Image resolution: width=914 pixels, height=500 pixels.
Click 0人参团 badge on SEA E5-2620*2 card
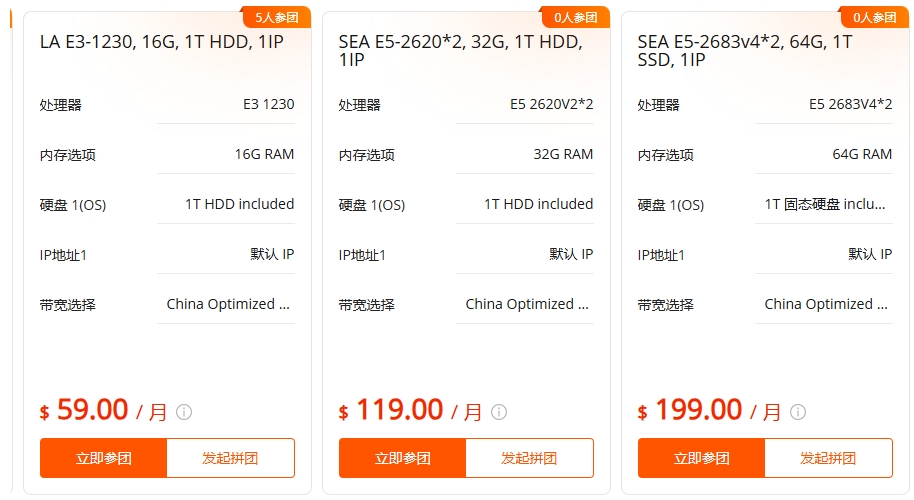[576, 17]
